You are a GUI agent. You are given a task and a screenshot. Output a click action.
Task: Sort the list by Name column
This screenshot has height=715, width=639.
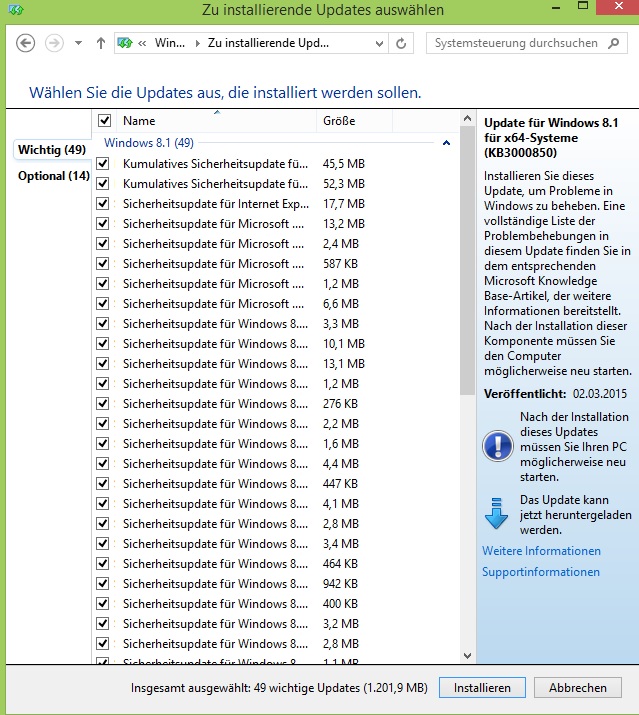(217, 121)
